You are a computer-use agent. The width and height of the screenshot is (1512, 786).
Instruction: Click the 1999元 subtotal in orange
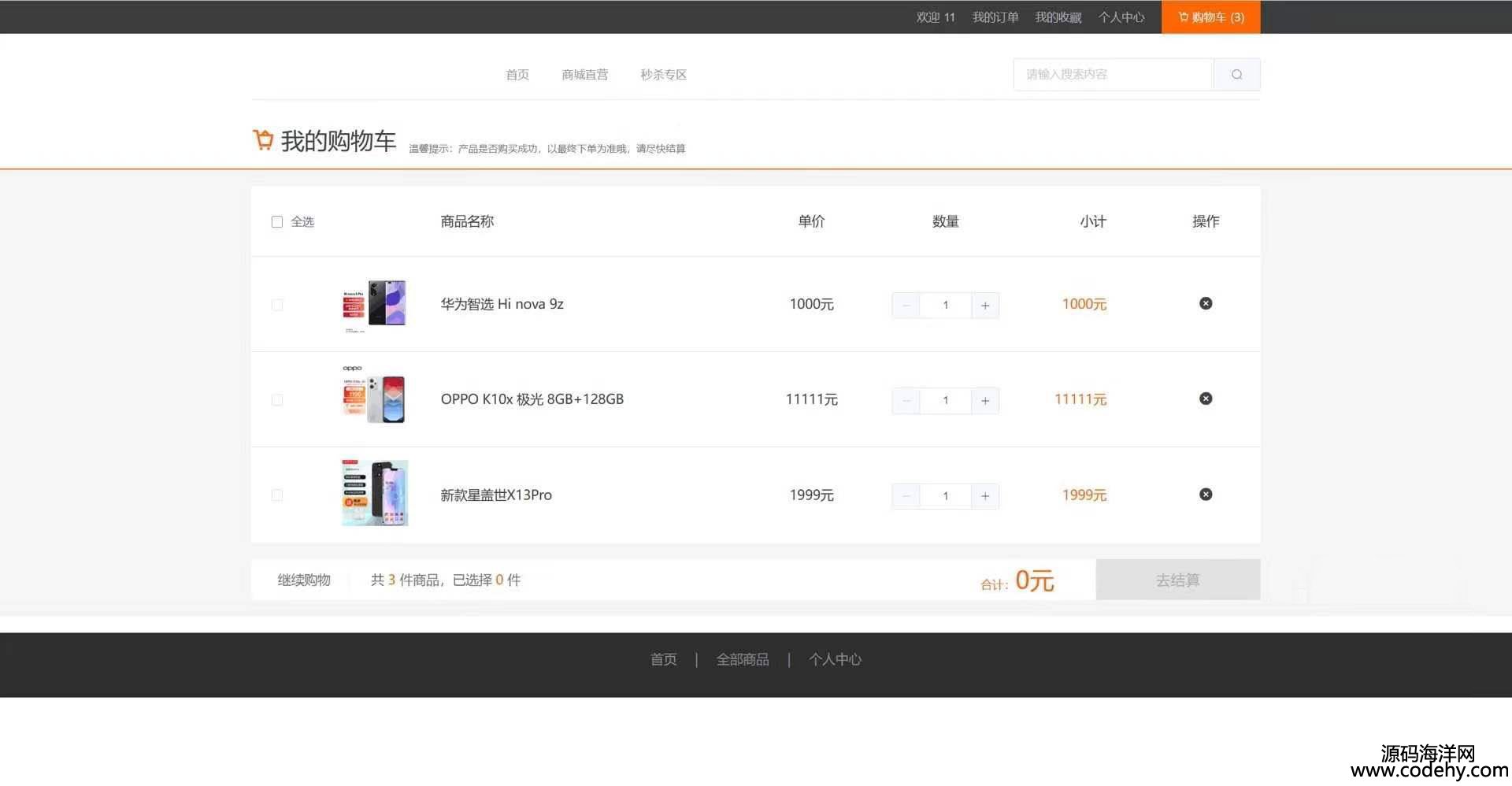click(x=1084, y=495)
